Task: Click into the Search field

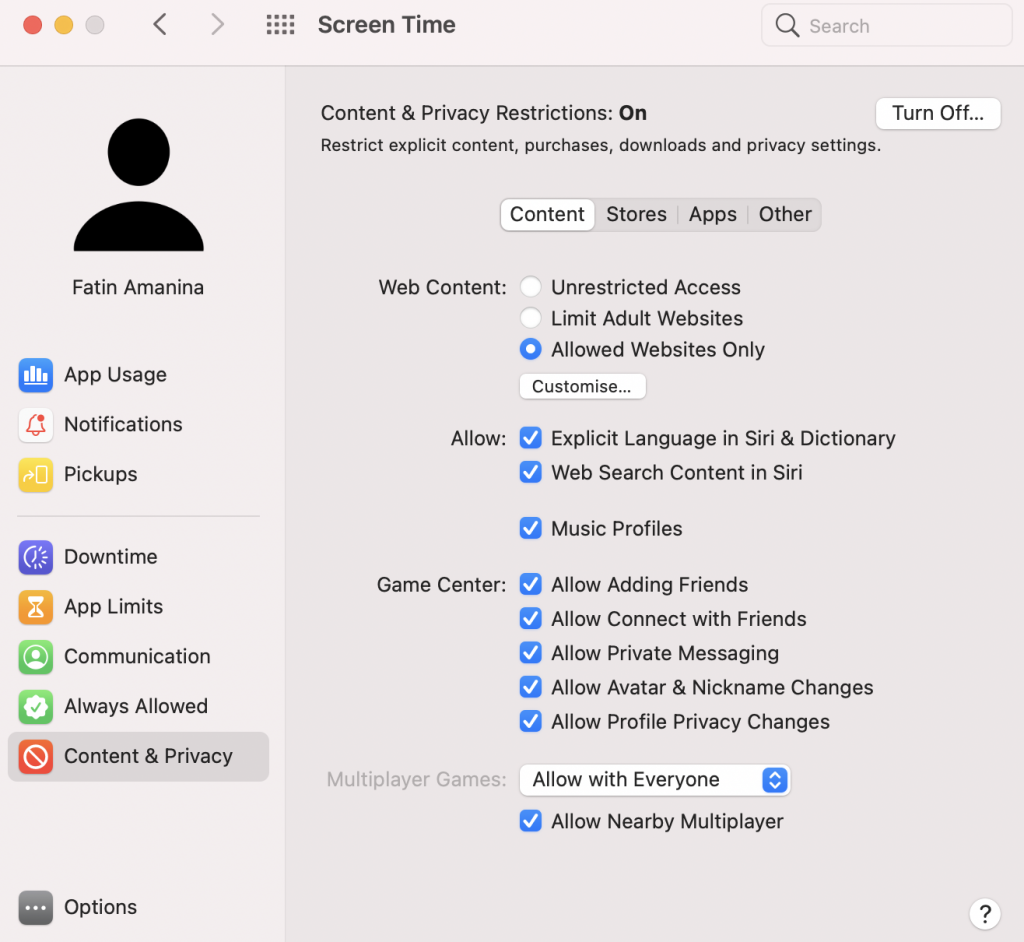Action: [x=887, y=25]
